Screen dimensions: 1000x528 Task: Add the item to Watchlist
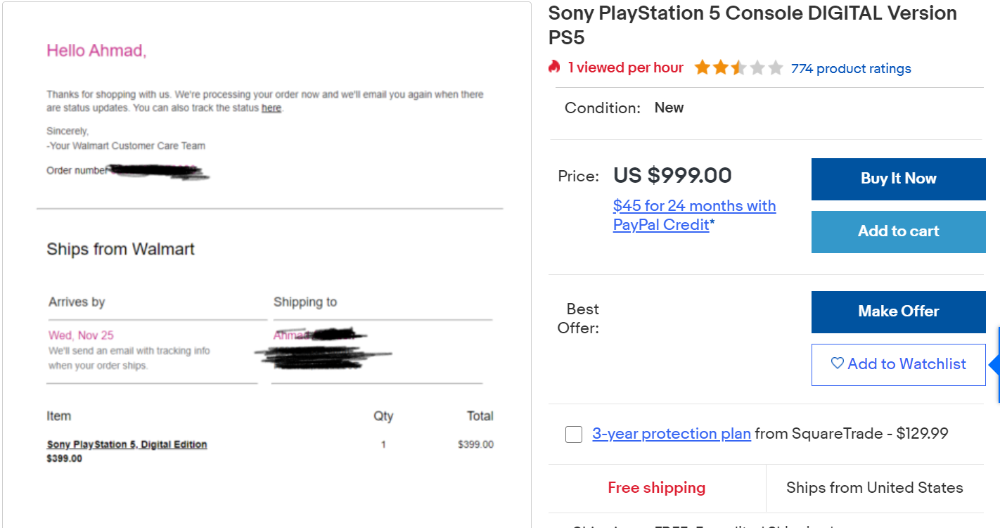pyautogui.click(x=898, y=364)
